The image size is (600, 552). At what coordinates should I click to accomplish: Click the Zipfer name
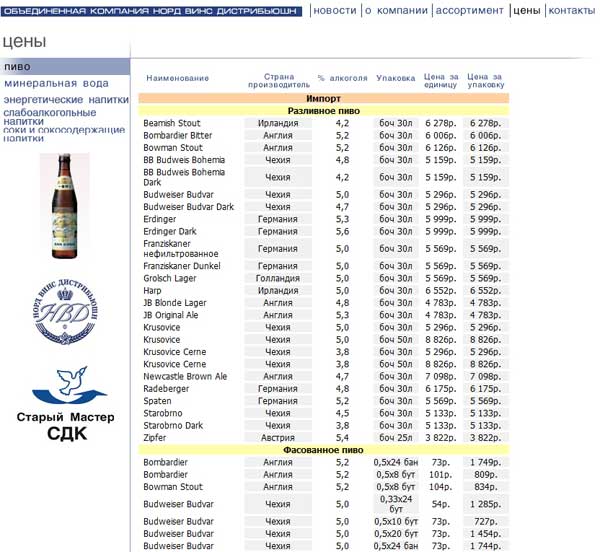155,438
